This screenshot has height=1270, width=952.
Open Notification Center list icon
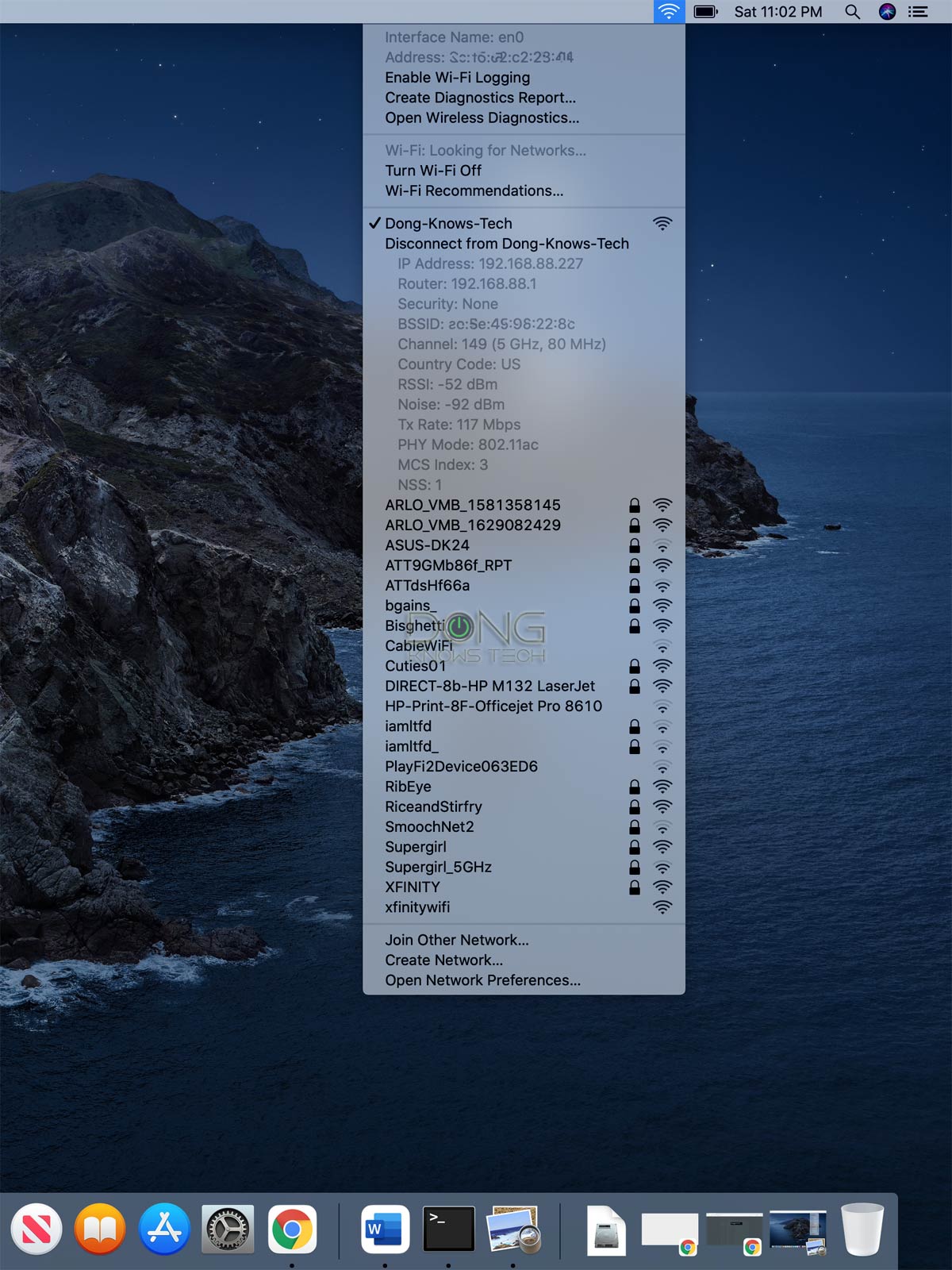(918, 11)
